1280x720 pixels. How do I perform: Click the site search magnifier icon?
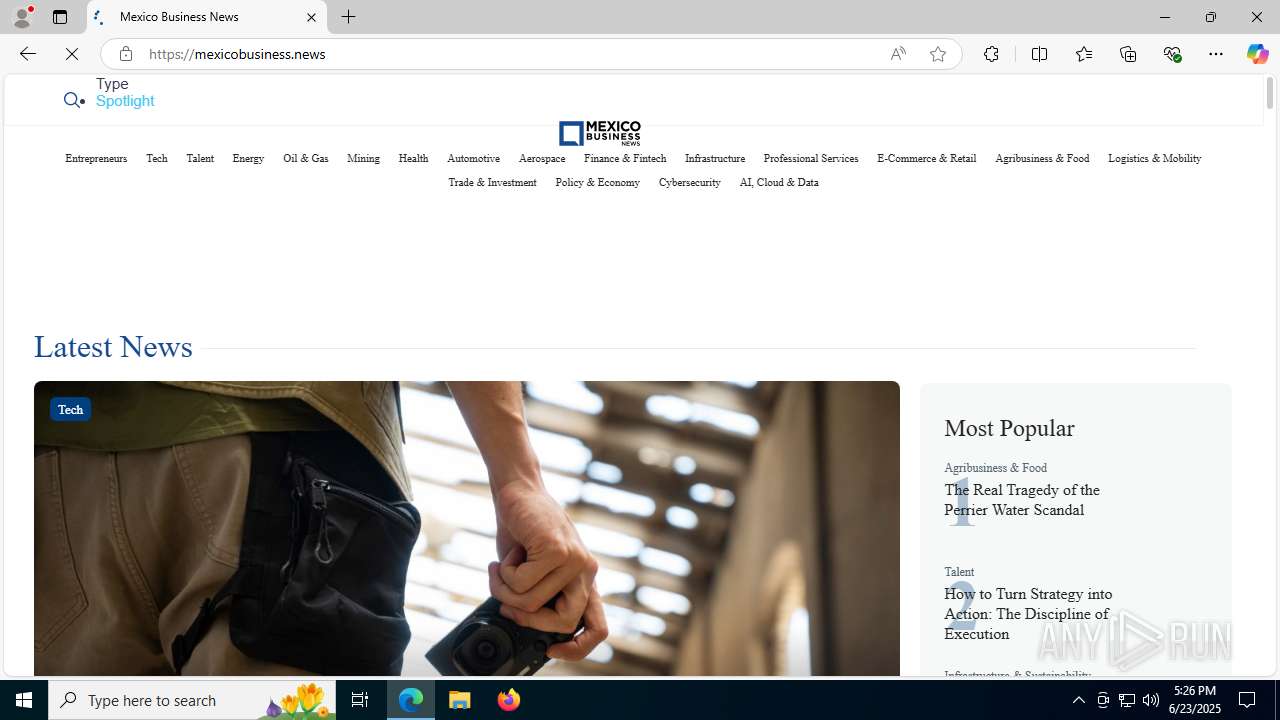click(74, 100)
